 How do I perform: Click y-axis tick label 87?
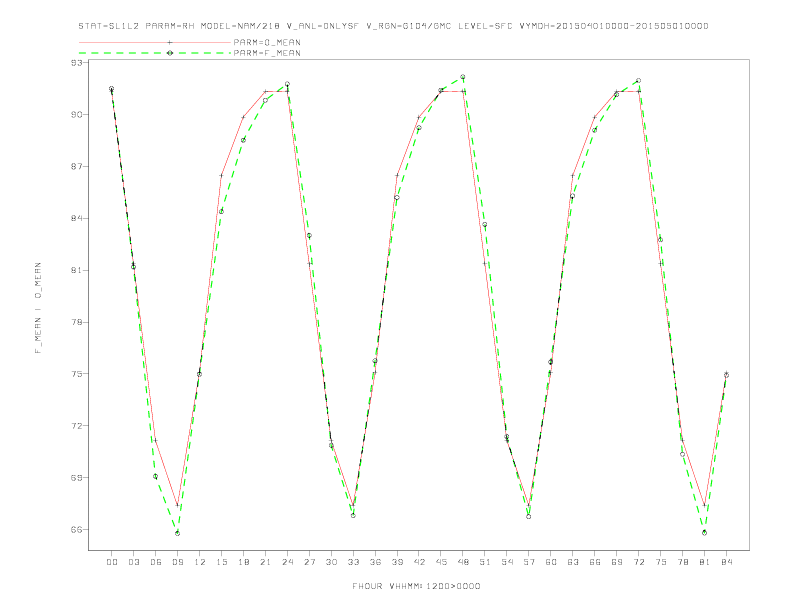tap(77, 167)
